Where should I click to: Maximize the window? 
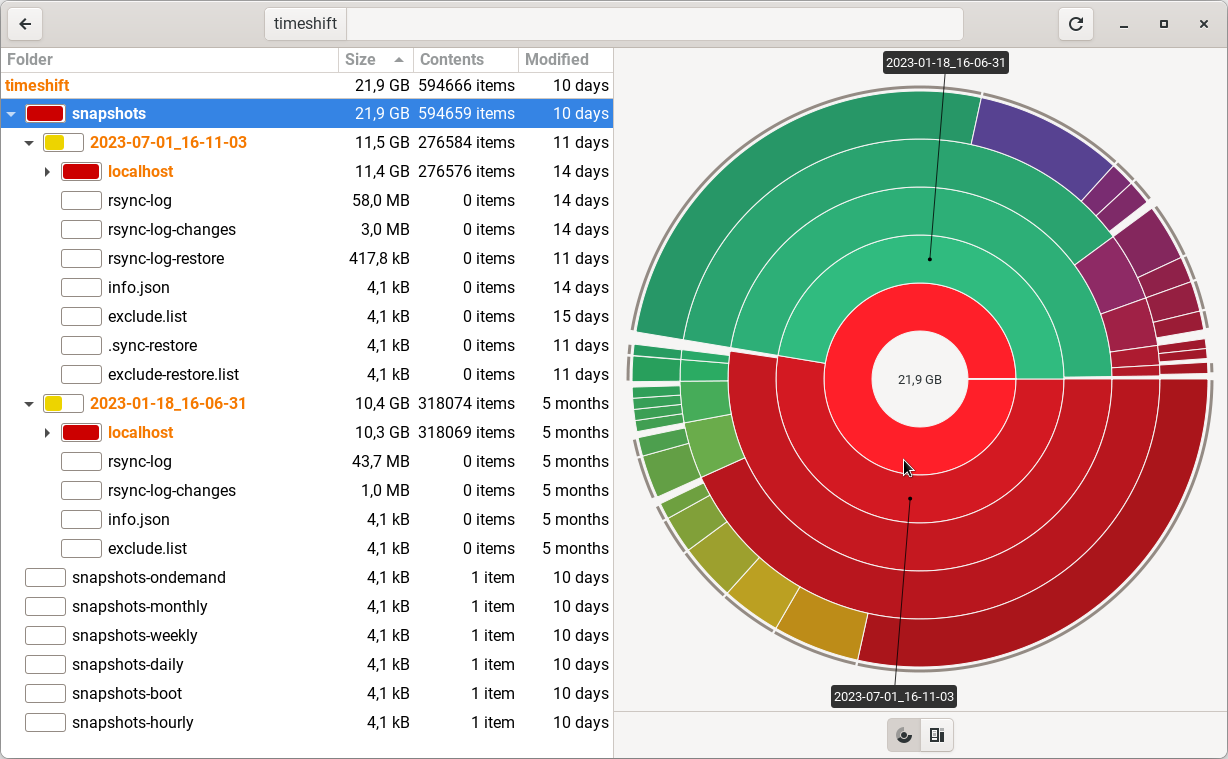[1164, 24]
